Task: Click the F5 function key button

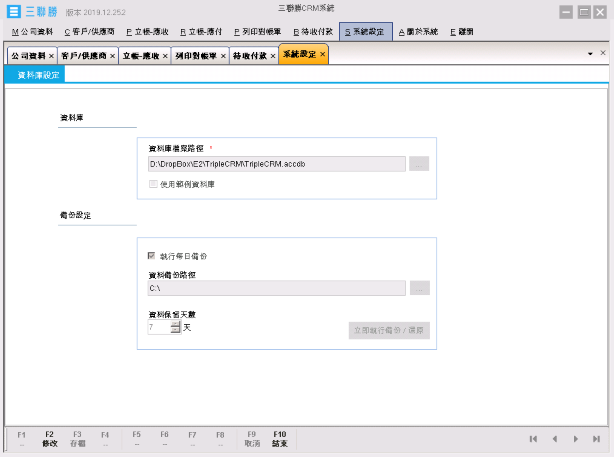Action: tap(136, 439)
